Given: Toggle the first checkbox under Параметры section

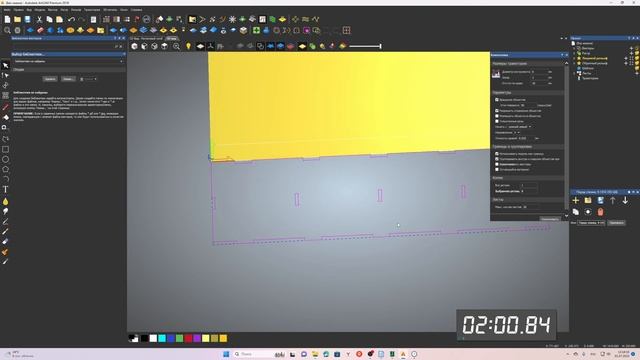Looking at the screenshot, I should point(497,100).
